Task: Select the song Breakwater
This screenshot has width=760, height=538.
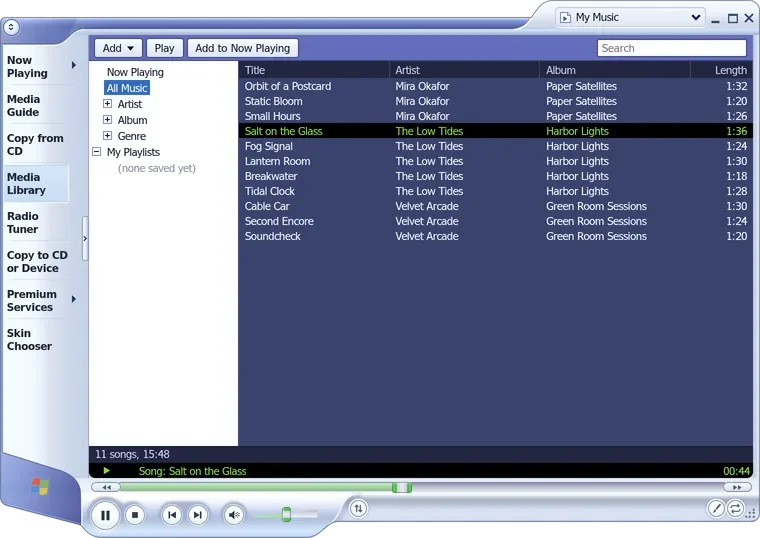Action: tap(495, 176)
